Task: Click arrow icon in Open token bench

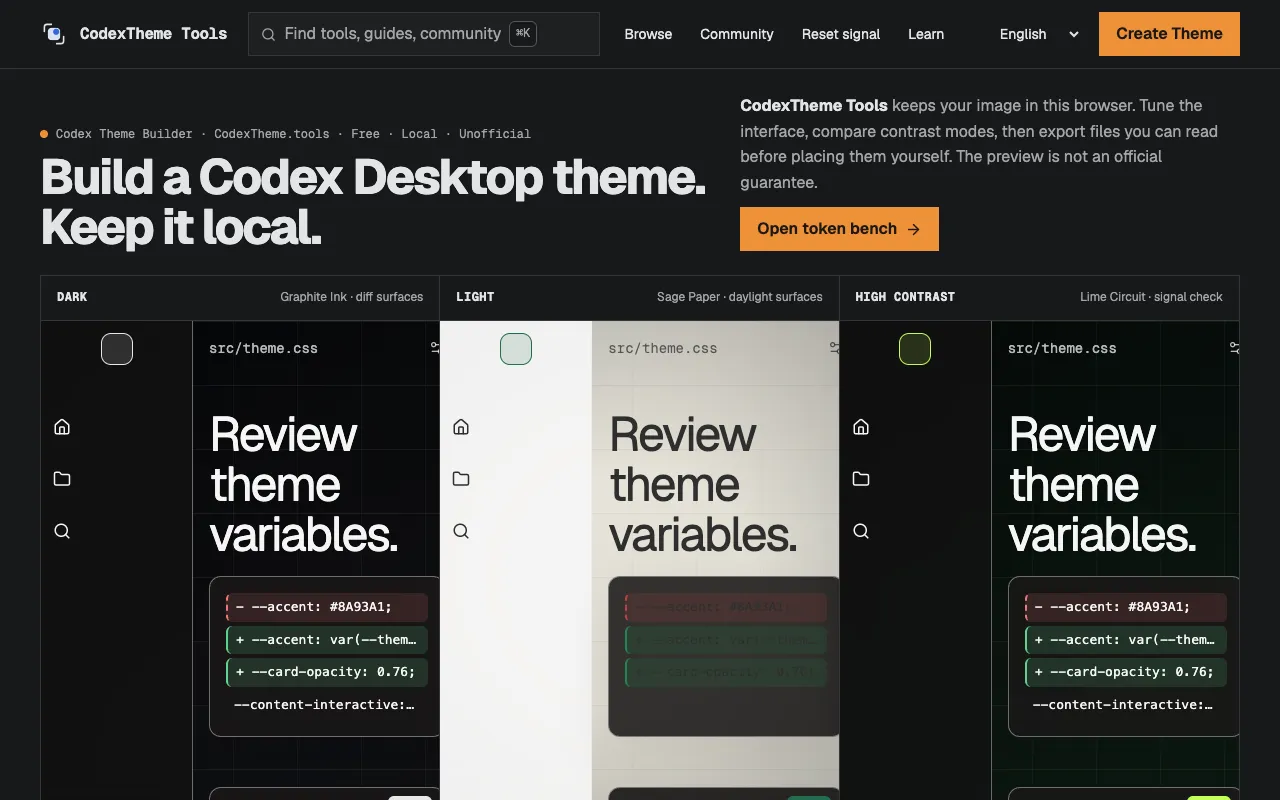Action: click(913, 229)
